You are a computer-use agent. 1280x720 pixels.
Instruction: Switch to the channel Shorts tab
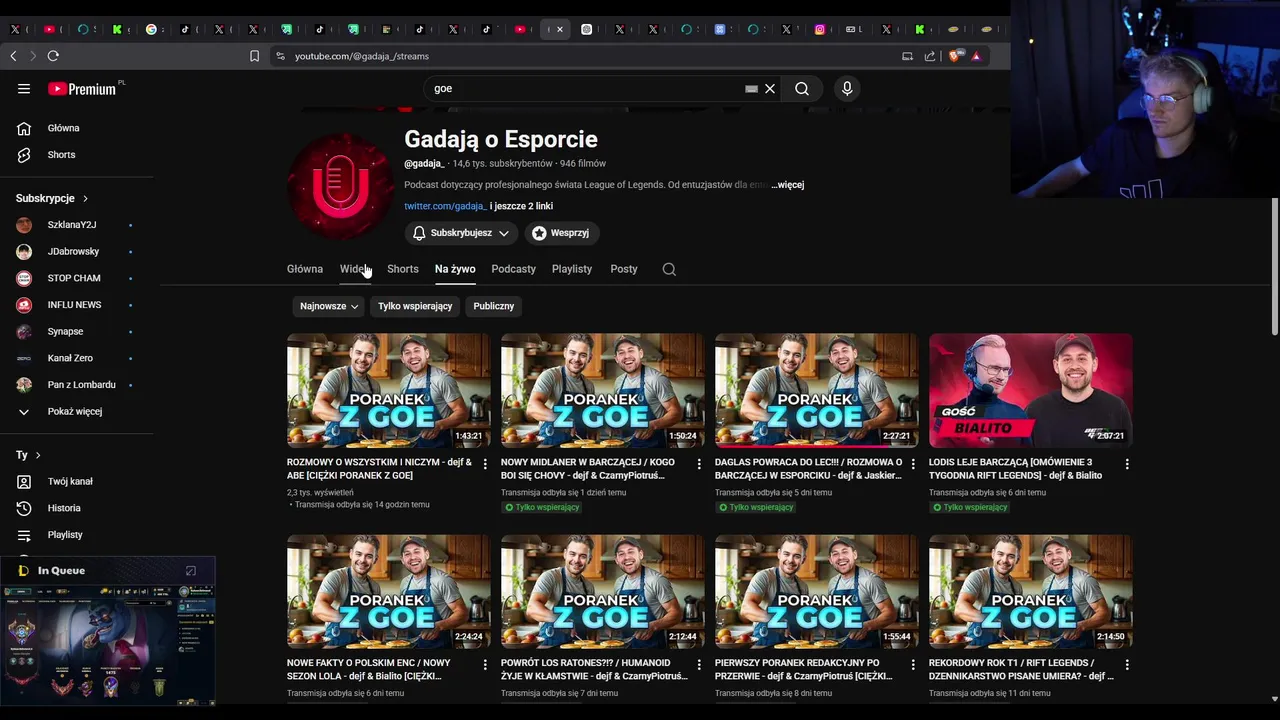pos(403,269)
